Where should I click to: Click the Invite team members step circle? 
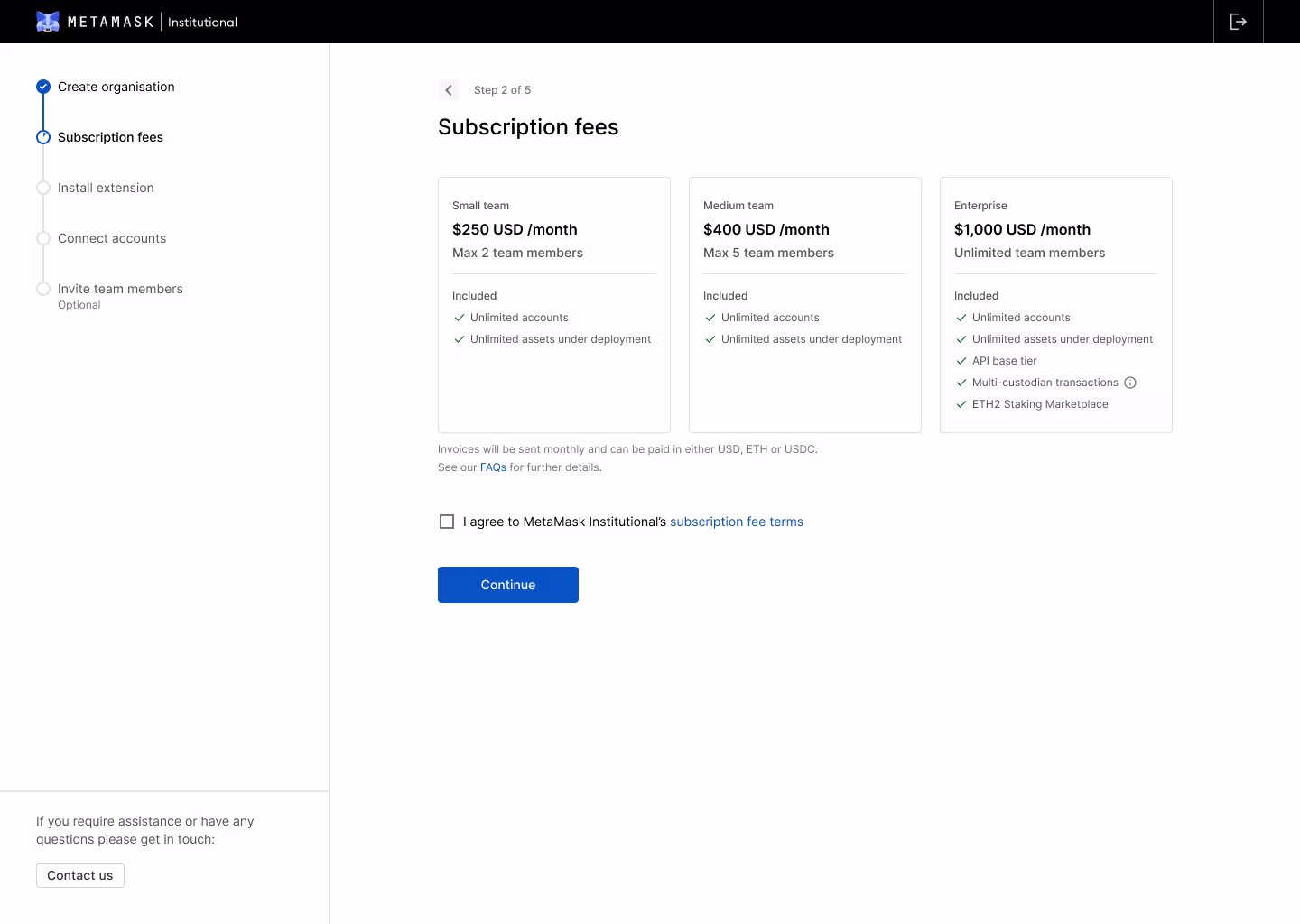43,289
